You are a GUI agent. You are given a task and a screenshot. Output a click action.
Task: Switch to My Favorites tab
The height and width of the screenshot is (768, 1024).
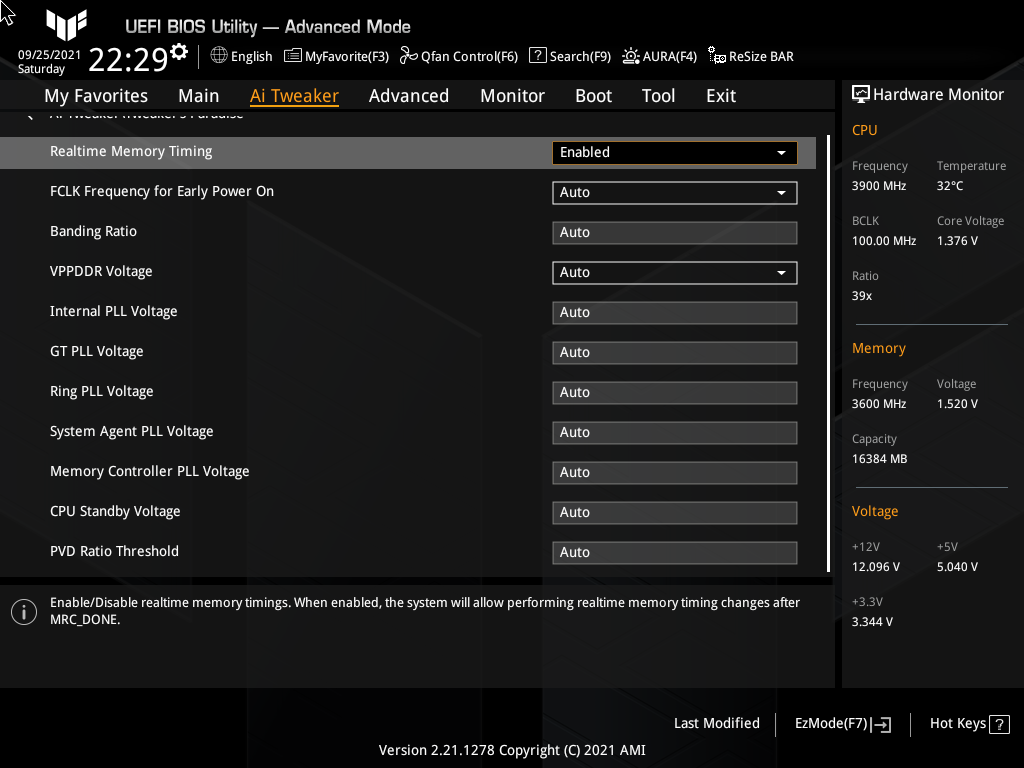[x=96, y=96]
